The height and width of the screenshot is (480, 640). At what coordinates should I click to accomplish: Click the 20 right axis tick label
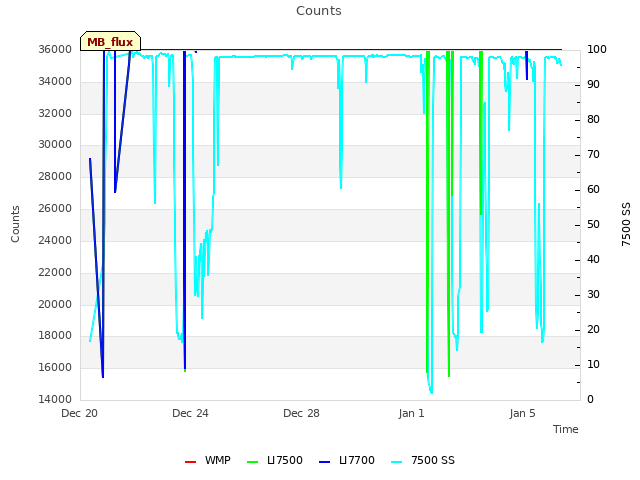click(x=593, y=329)
